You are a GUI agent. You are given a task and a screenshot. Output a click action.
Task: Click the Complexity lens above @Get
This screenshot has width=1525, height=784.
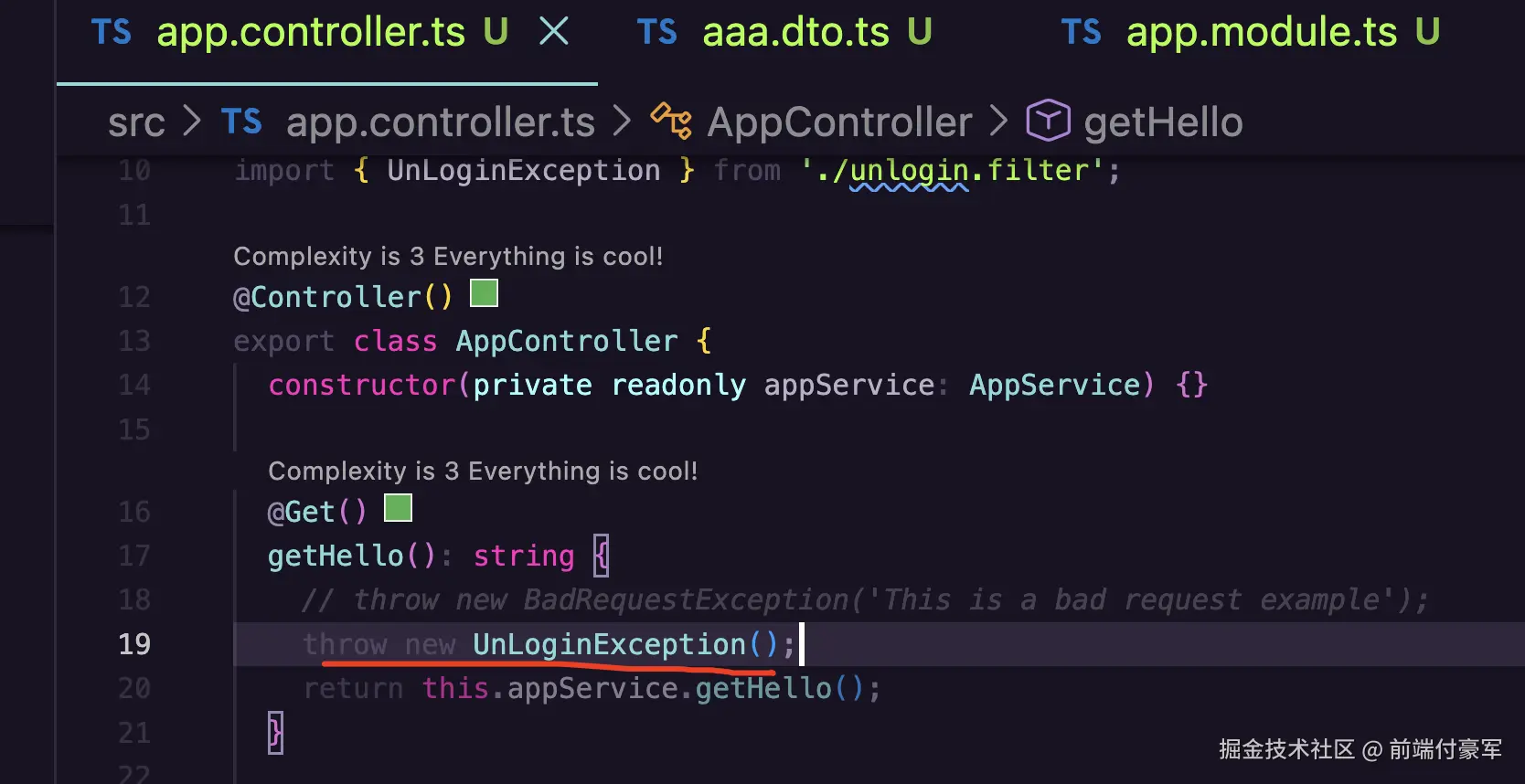(x=482, y=471)
